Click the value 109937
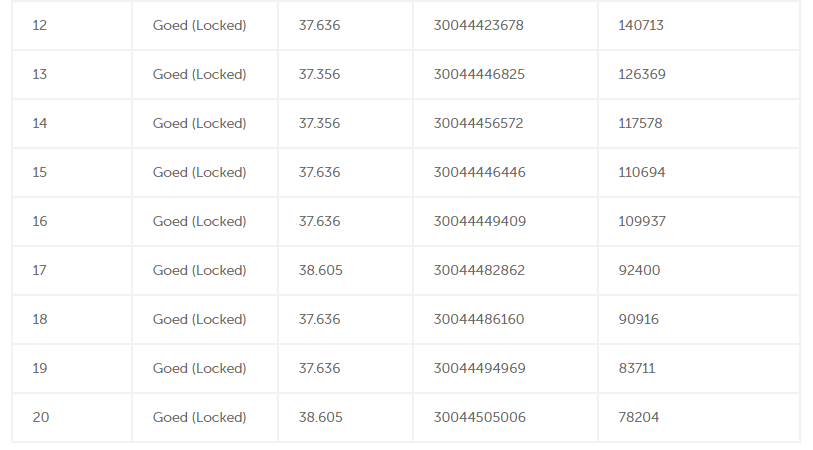Screen dimensions: 813x450 (x=642, y=221)
